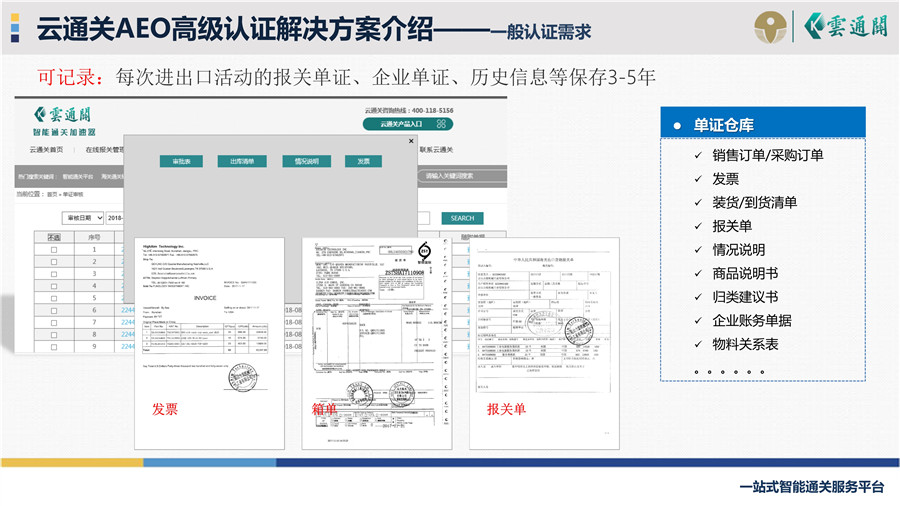The height and width of the screenshot is (506, 900).
Task: Open the 情况说明 document button
Action: pos(307,162)
